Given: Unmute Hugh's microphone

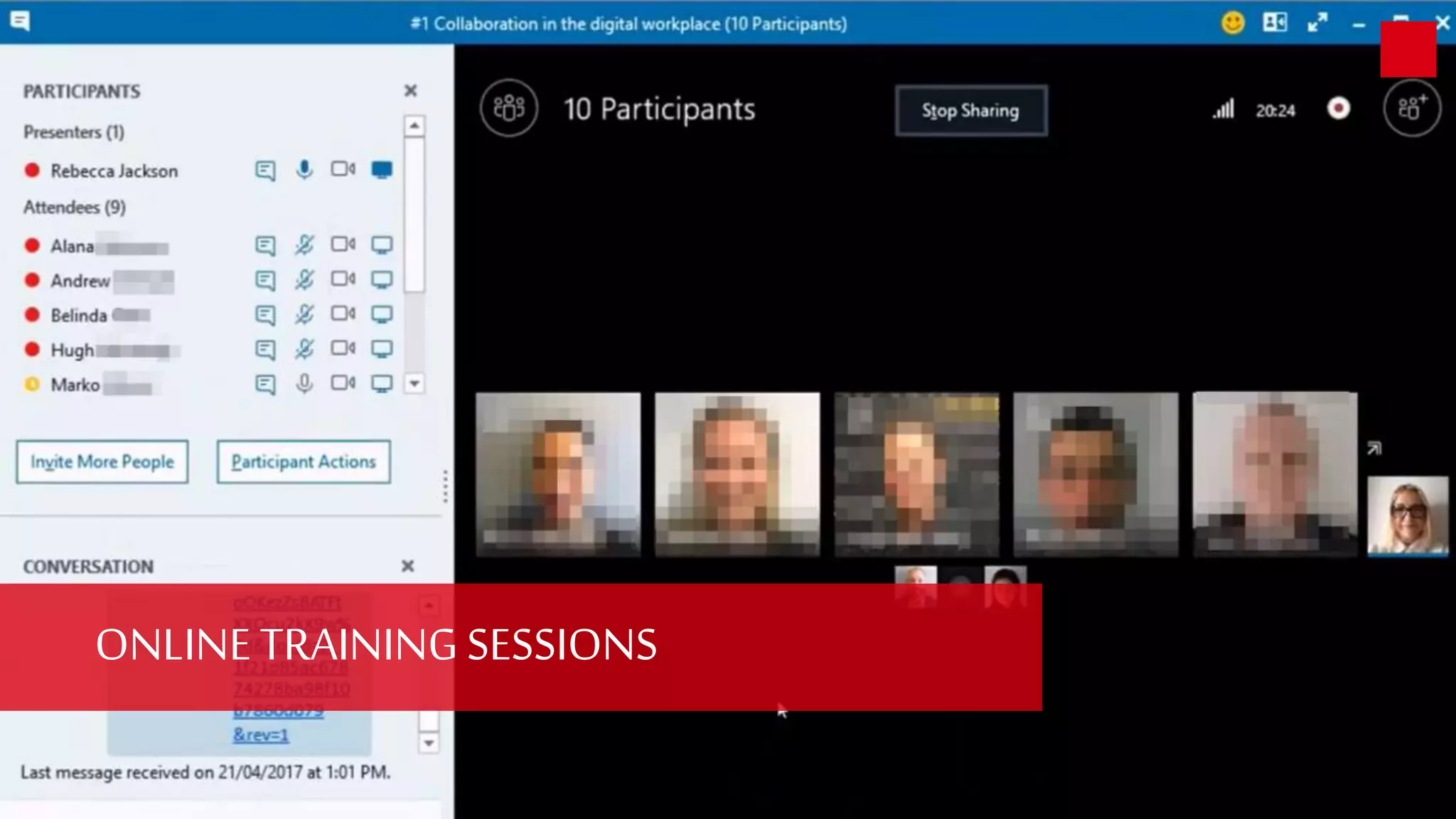Looking at the screenshot, I should click(x=304, y=349).
